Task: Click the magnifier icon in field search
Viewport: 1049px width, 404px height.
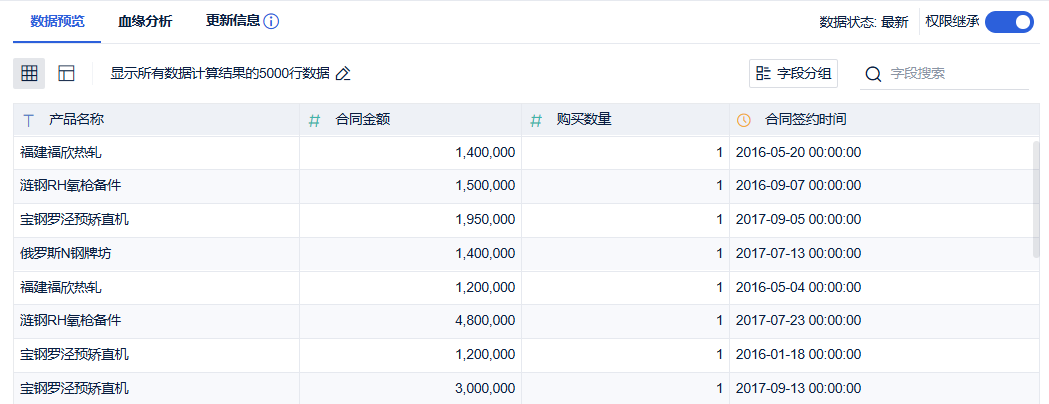Action: click(x=873, y=74)
